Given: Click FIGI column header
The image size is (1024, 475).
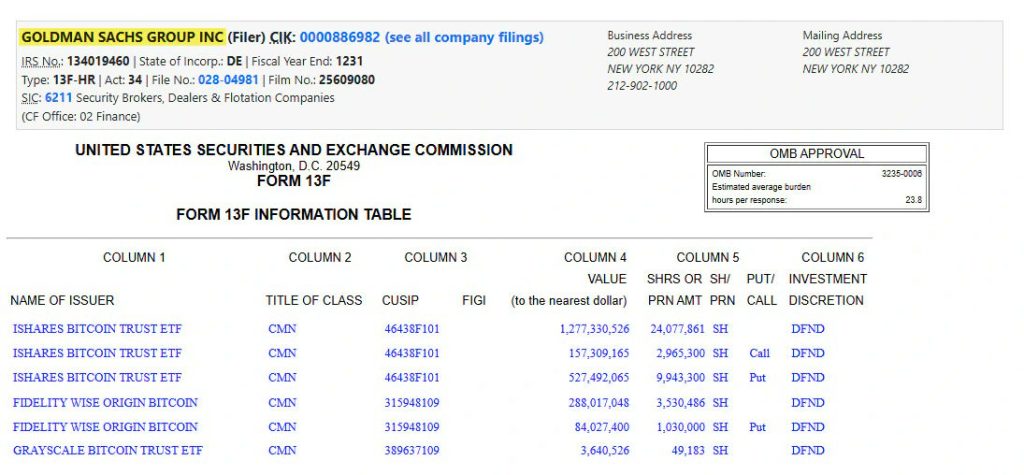Looking at the screenshot, I should 473,301.
